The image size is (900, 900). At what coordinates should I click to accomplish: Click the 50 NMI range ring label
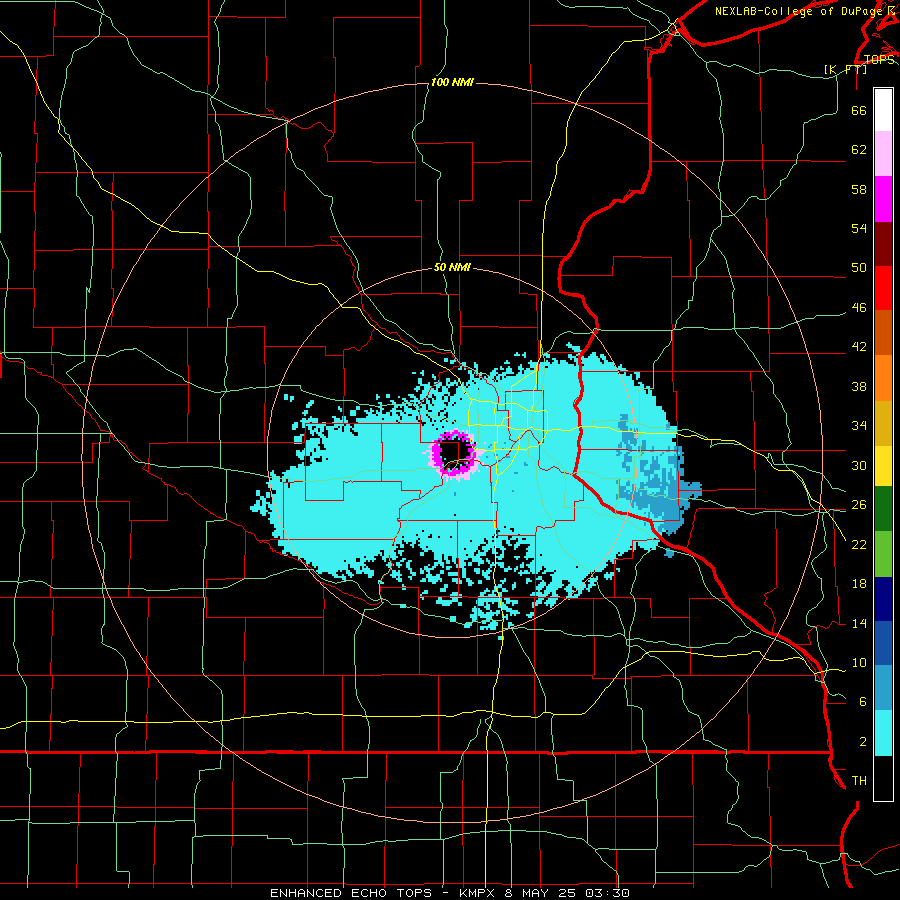[452, 267]
